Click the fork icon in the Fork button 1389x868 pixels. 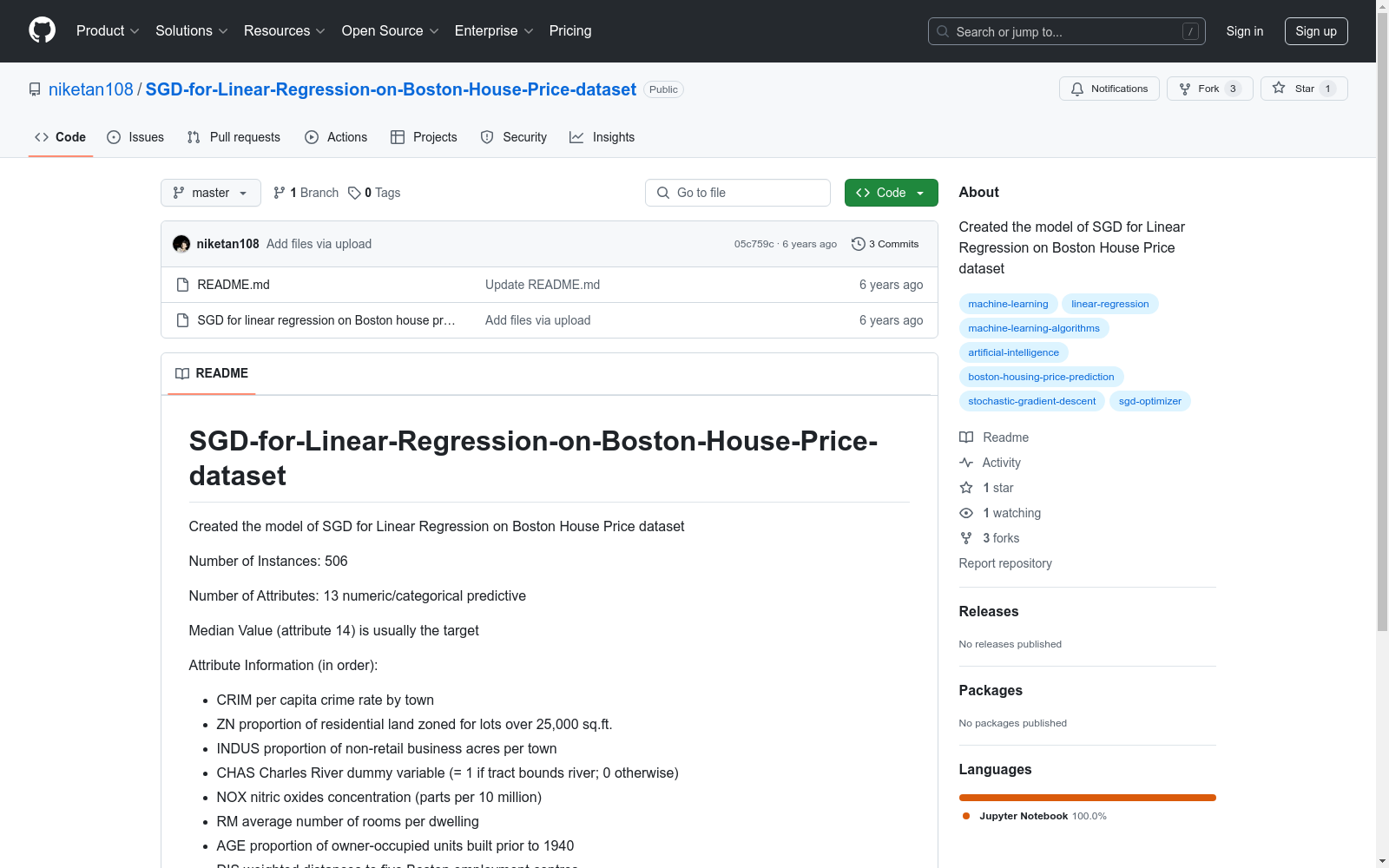[1185, 89]
